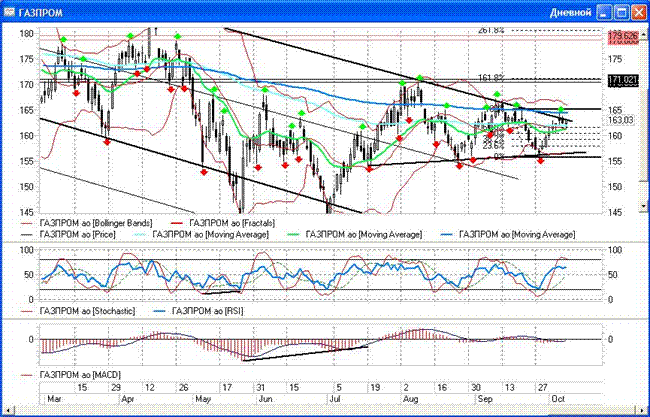The image size is (650, 417).
Task: Click the red 179.626 price label
Action: 622,36
